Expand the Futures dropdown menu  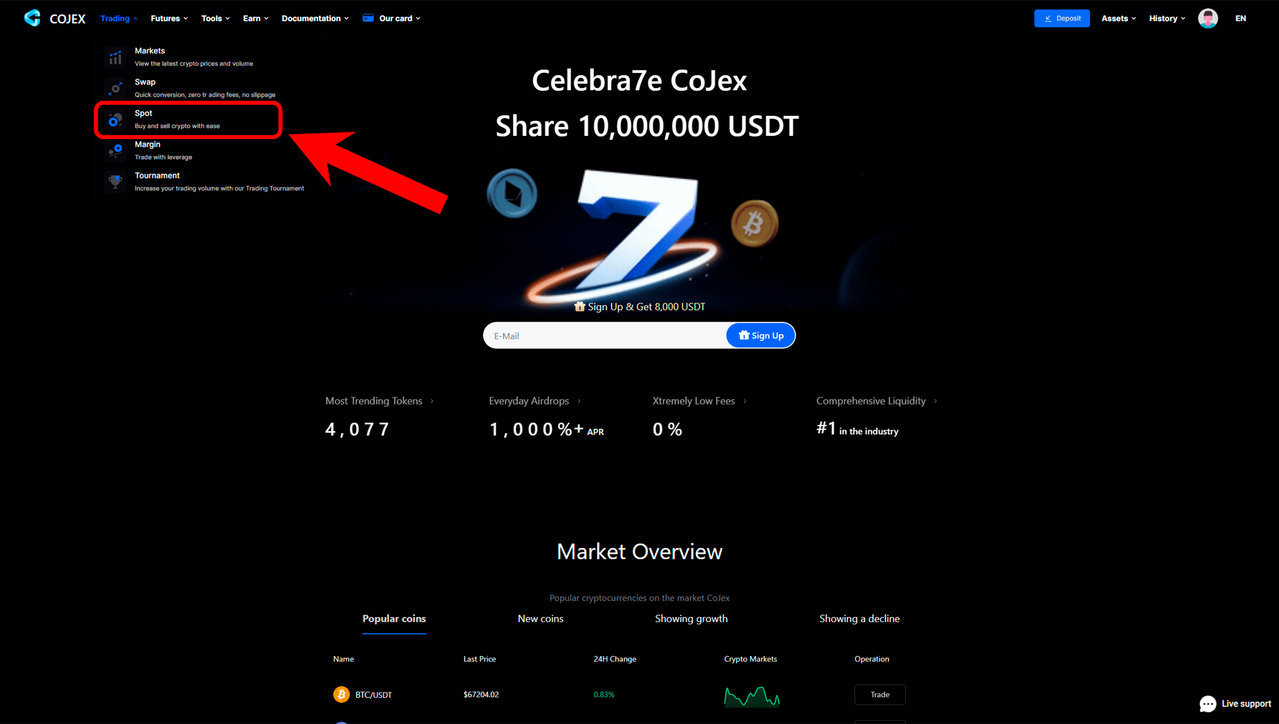(169, 18)
